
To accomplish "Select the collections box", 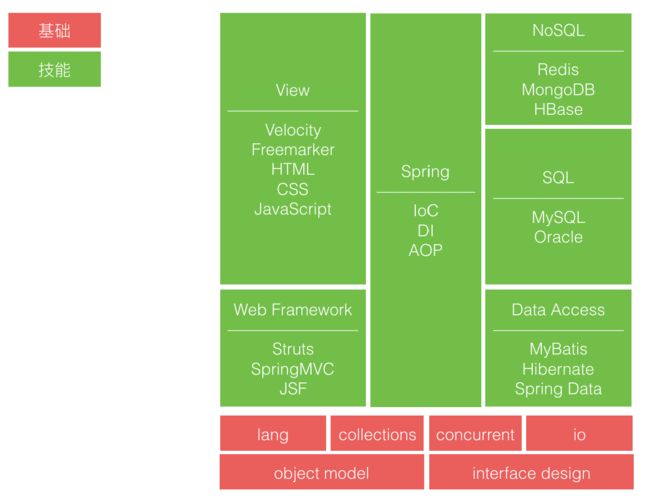I will coord(377,433).
